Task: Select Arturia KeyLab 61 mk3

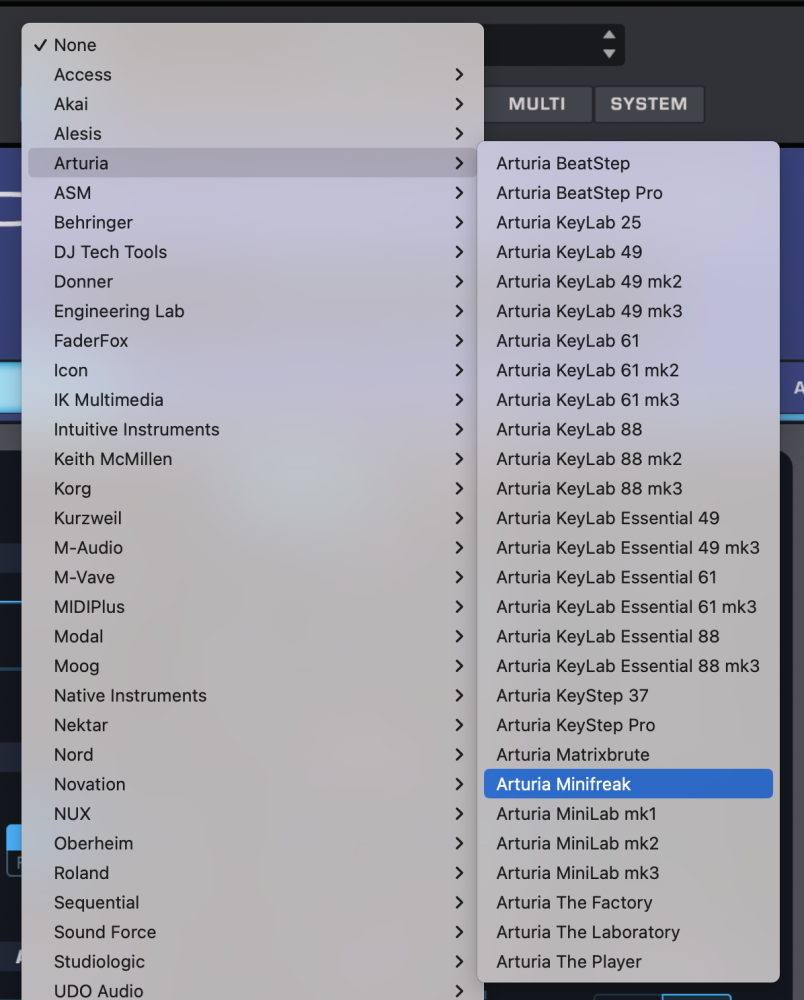Action: [628, 400]
